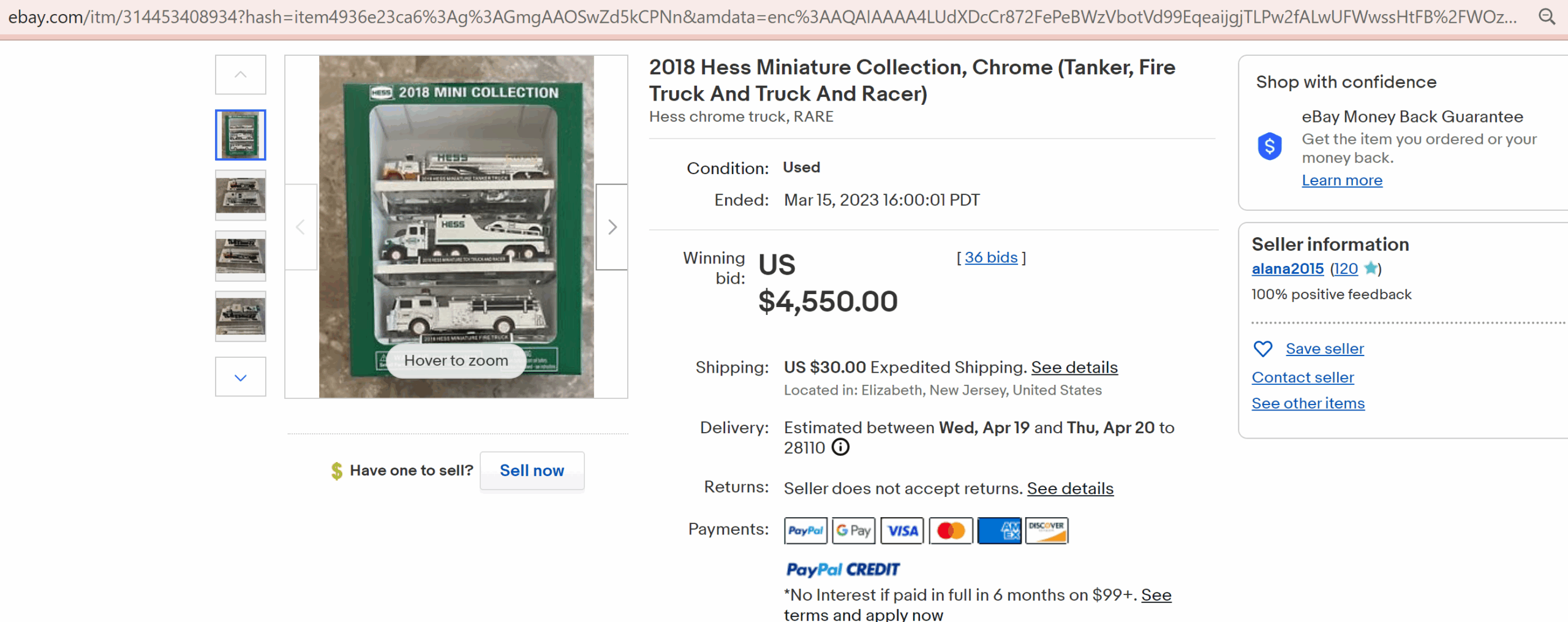This screenshot has width=1568, height=622.
Task: Click the Discover card icon
Action: (x=1047, y=531)
